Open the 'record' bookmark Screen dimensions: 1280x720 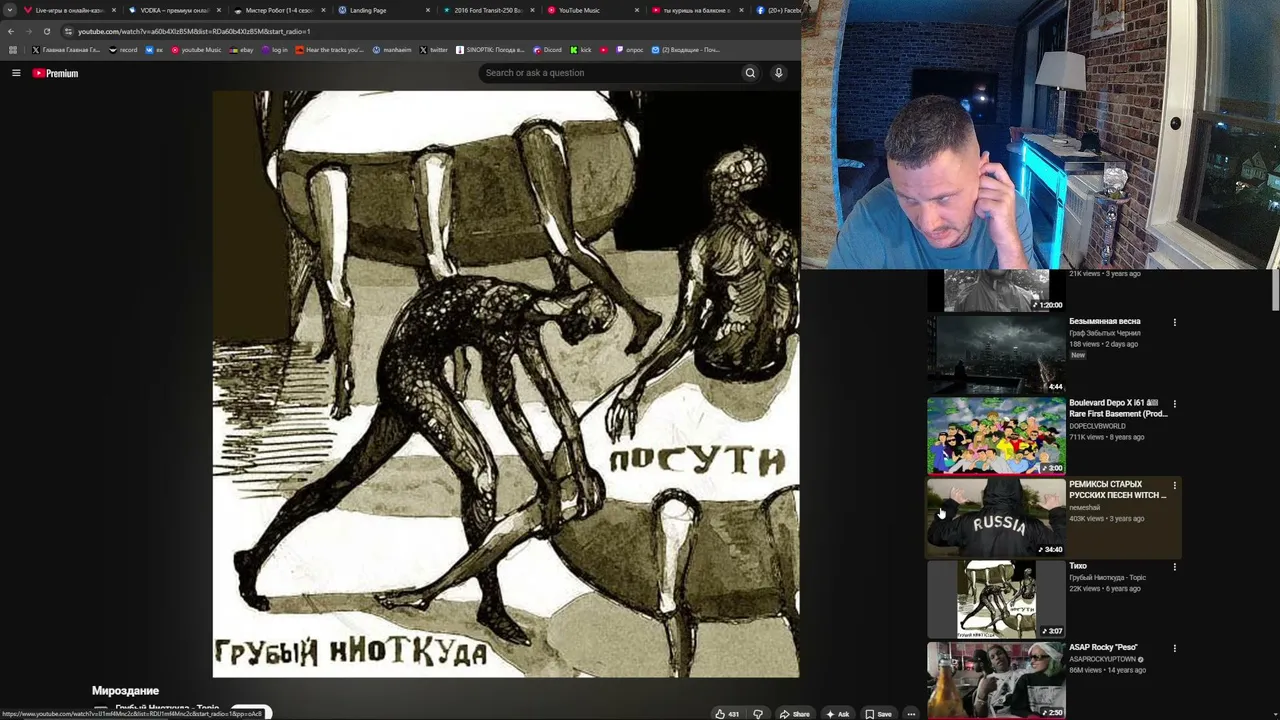click(123, 50)
